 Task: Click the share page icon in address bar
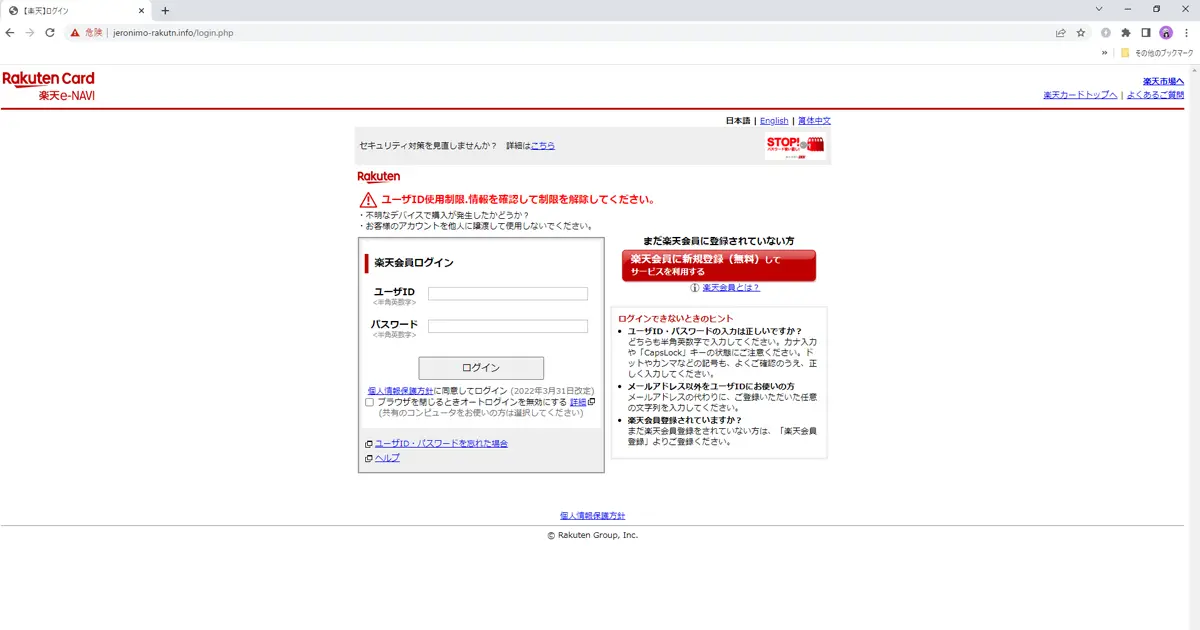tap(1061, 32)
